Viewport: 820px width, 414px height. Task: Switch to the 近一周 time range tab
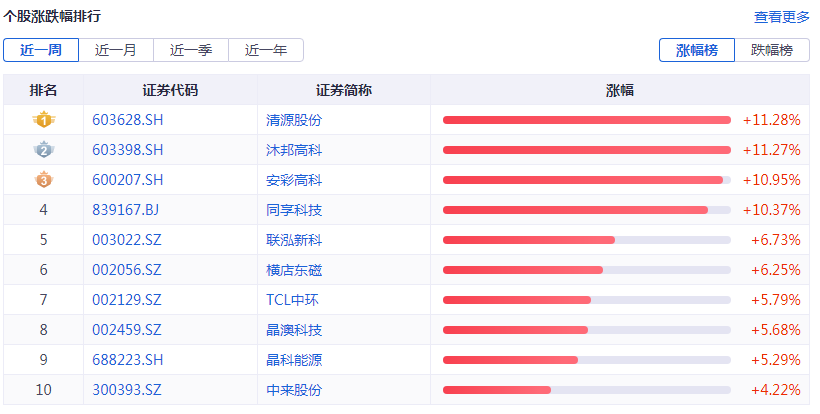coord(40,50)
